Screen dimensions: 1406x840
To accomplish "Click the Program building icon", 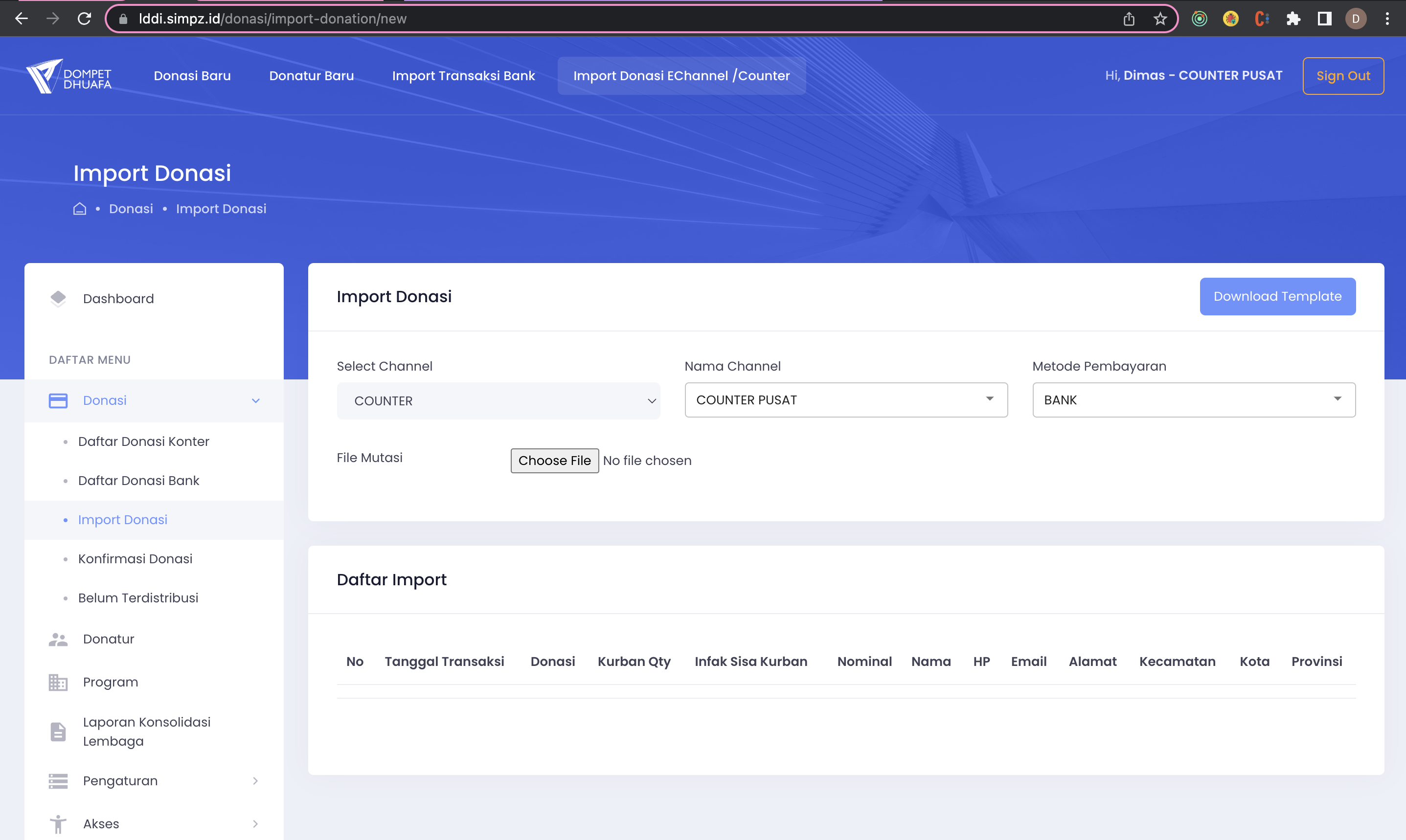I will click(x=58, y=682).
